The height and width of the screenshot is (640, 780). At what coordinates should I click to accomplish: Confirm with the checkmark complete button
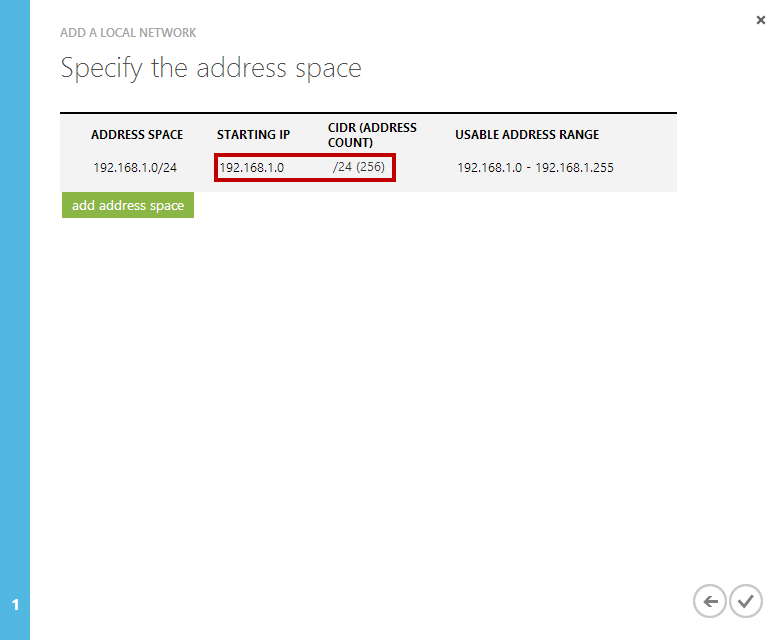tap(746, 601)
